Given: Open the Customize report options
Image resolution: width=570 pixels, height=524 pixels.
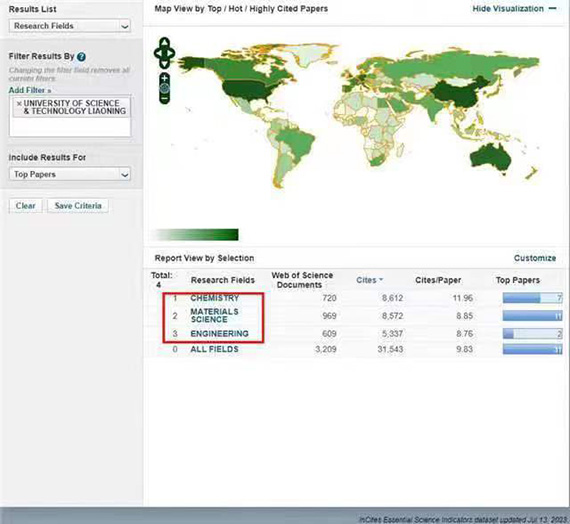Looking at the screenshot, I should pos(535,258).
